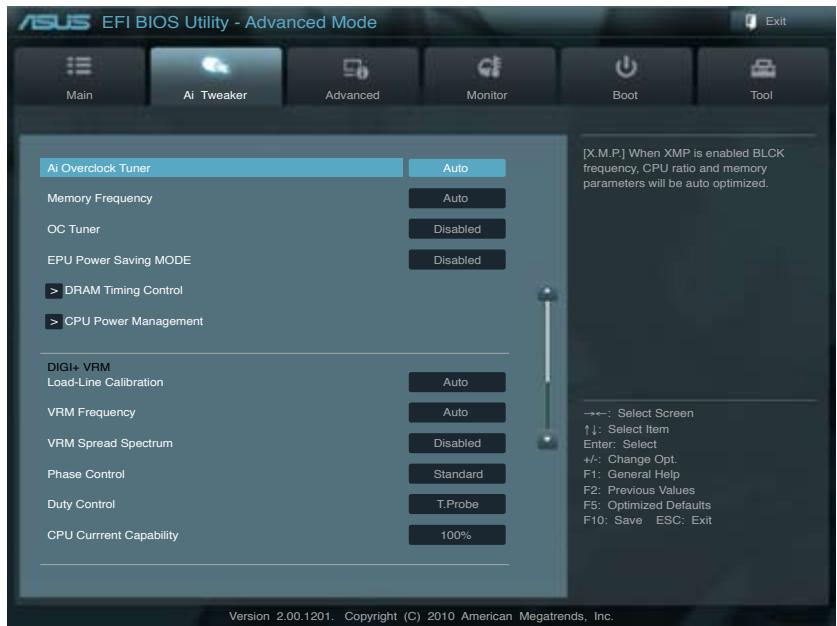The height and width of the screenshot is (626, 837).
Task: Click the scrollbar up arrow
Action: click(x=547, y=293)
